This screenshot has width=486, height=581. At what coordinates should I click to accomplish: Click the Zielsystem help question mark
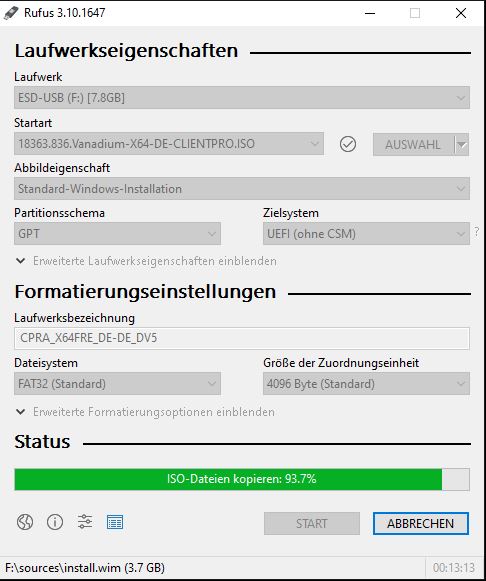477,232
